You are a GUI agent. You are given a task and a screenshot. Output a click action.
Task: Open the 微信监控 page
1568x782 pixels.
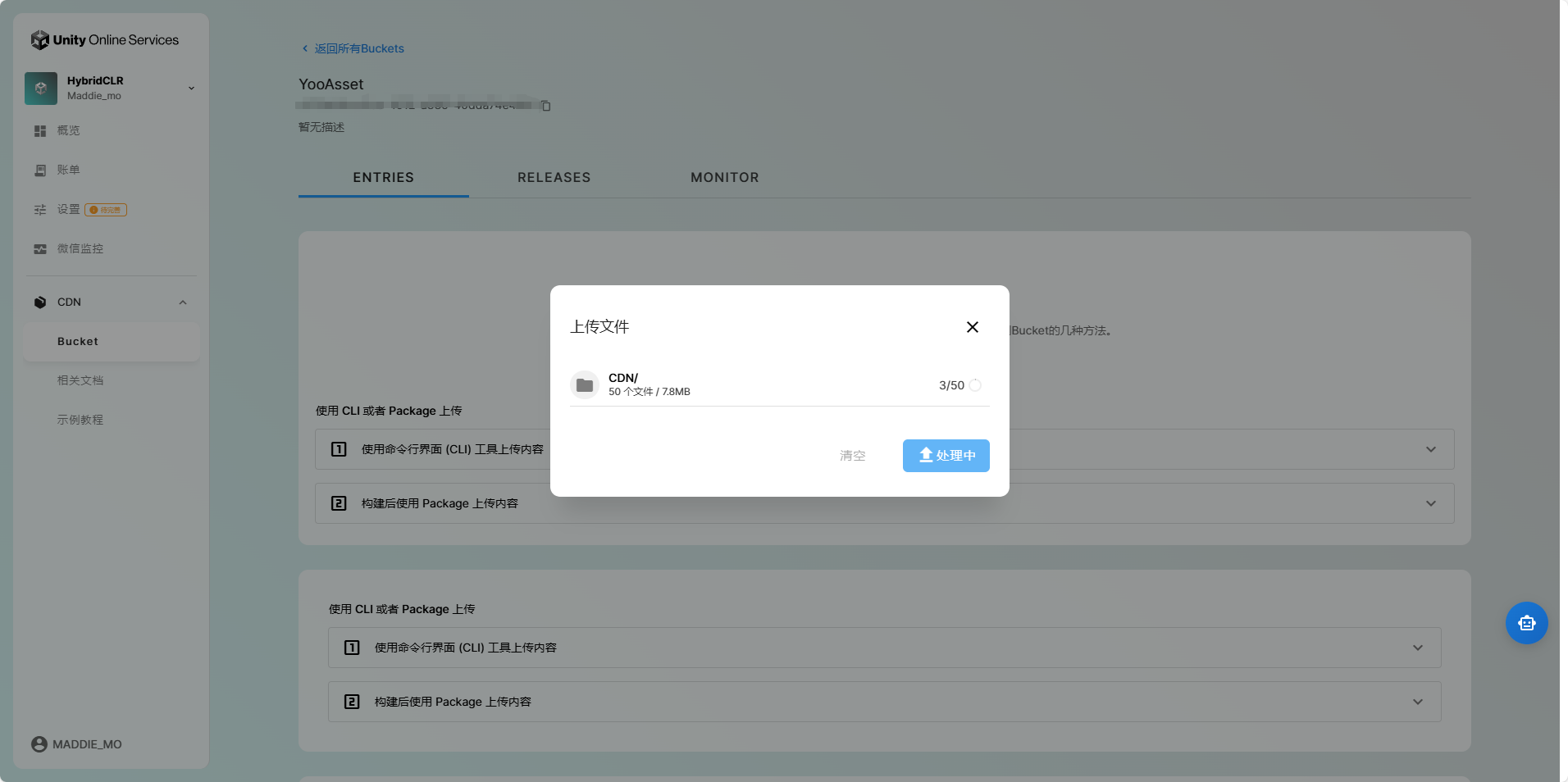click(x=80, y=248)
